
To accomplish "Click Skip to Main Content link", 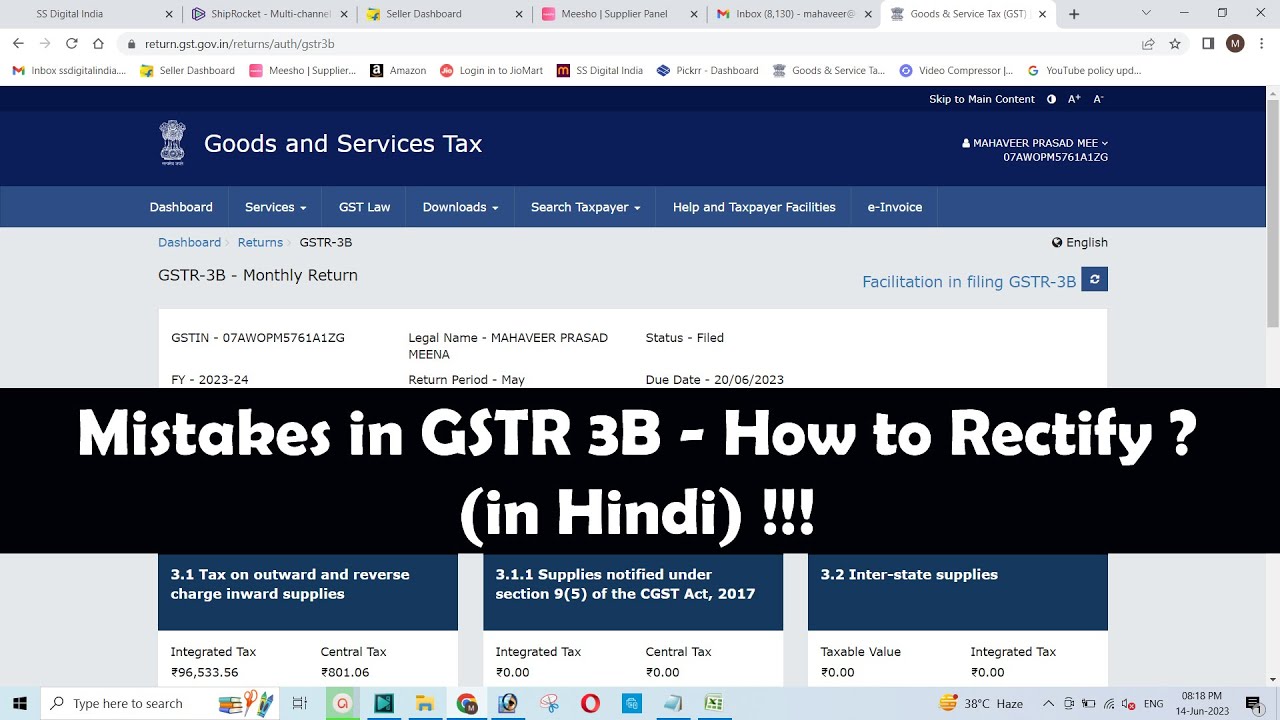I will pos(981,99).
